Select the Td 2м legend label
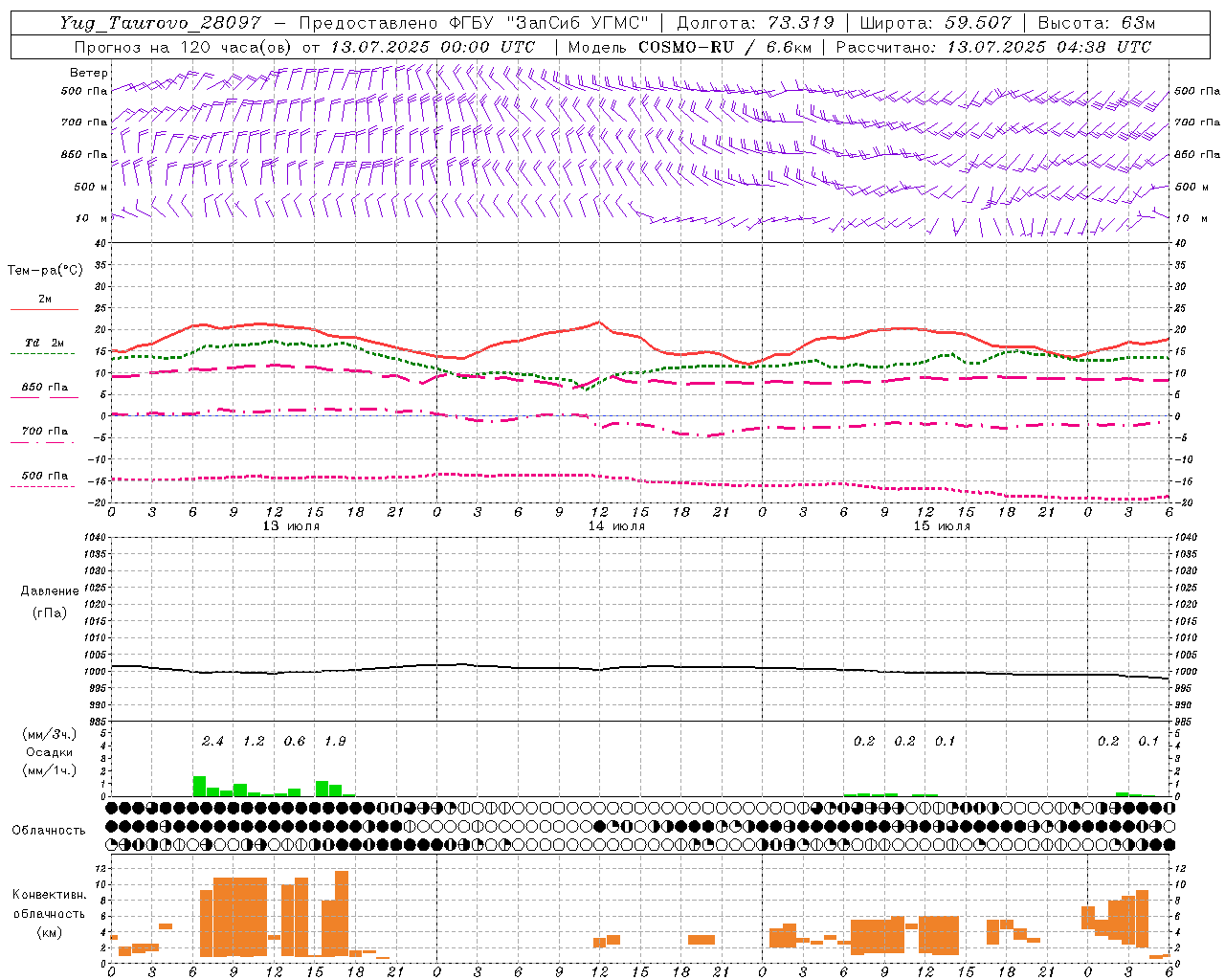 45,343
